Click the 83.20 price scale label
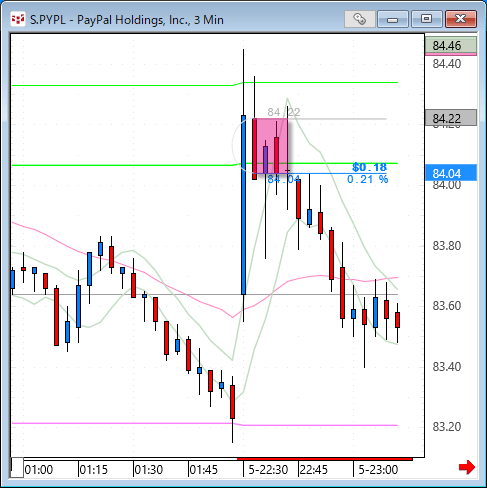This screenshot has height=488, width=487. [447, 427]
